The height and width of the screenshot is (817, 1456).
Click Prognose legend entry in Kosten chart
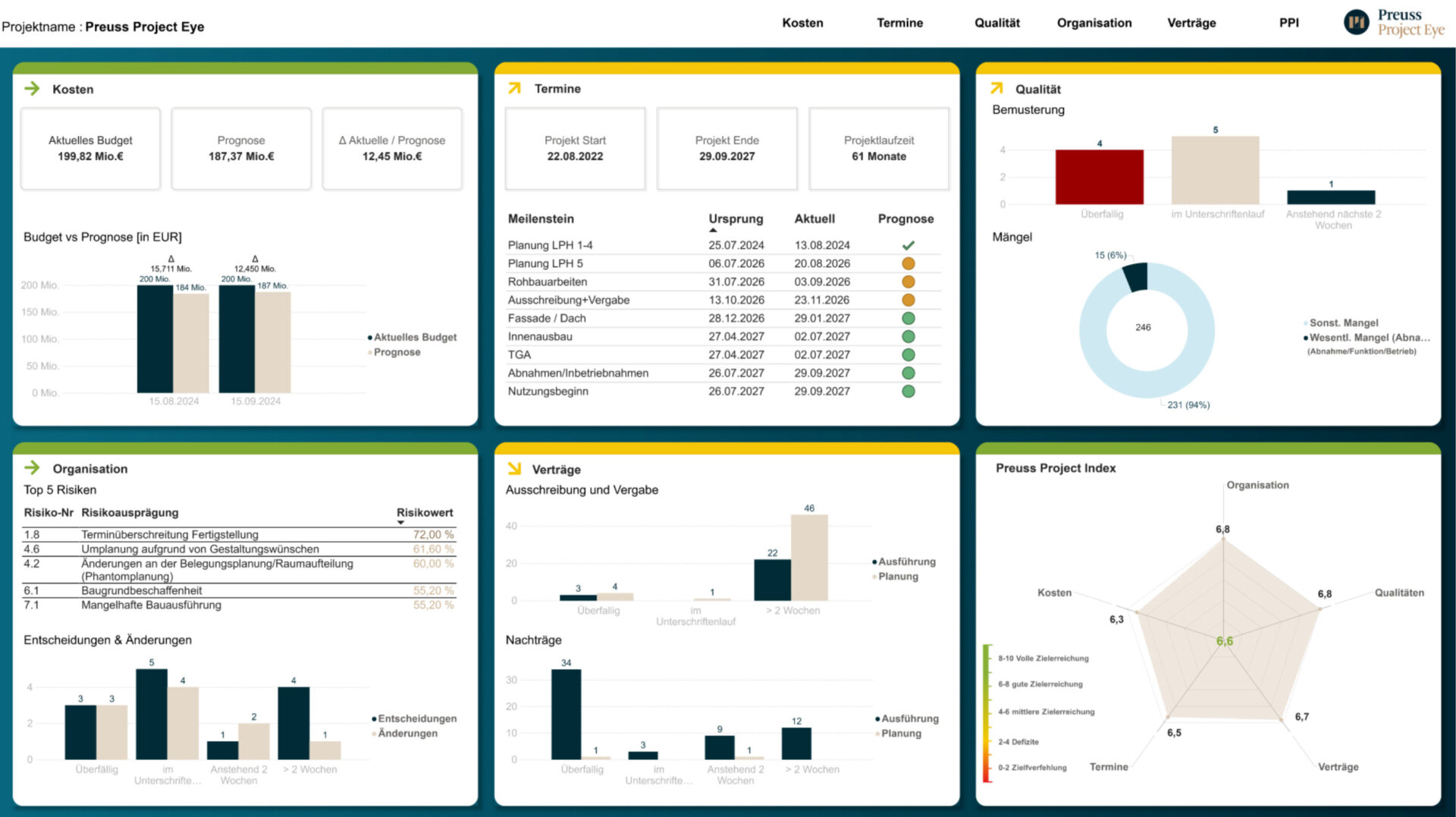394,352
